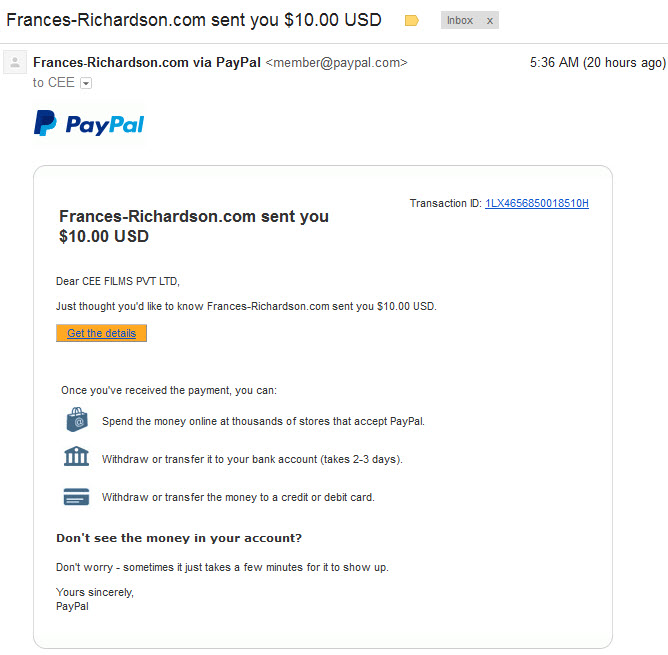Click the bank building icon
Image resolution: width=668 pixels, height=655 pixels.
click(x=76, y=456)
